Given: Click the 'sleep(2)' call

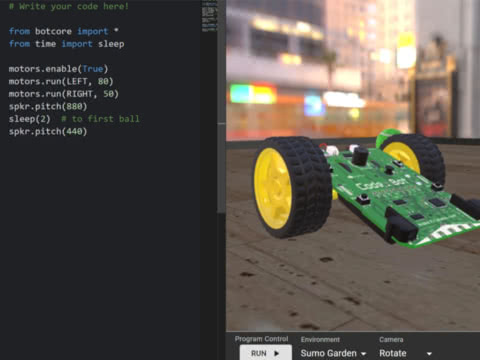Looking at the screenshot, I should tap(29, 119).
